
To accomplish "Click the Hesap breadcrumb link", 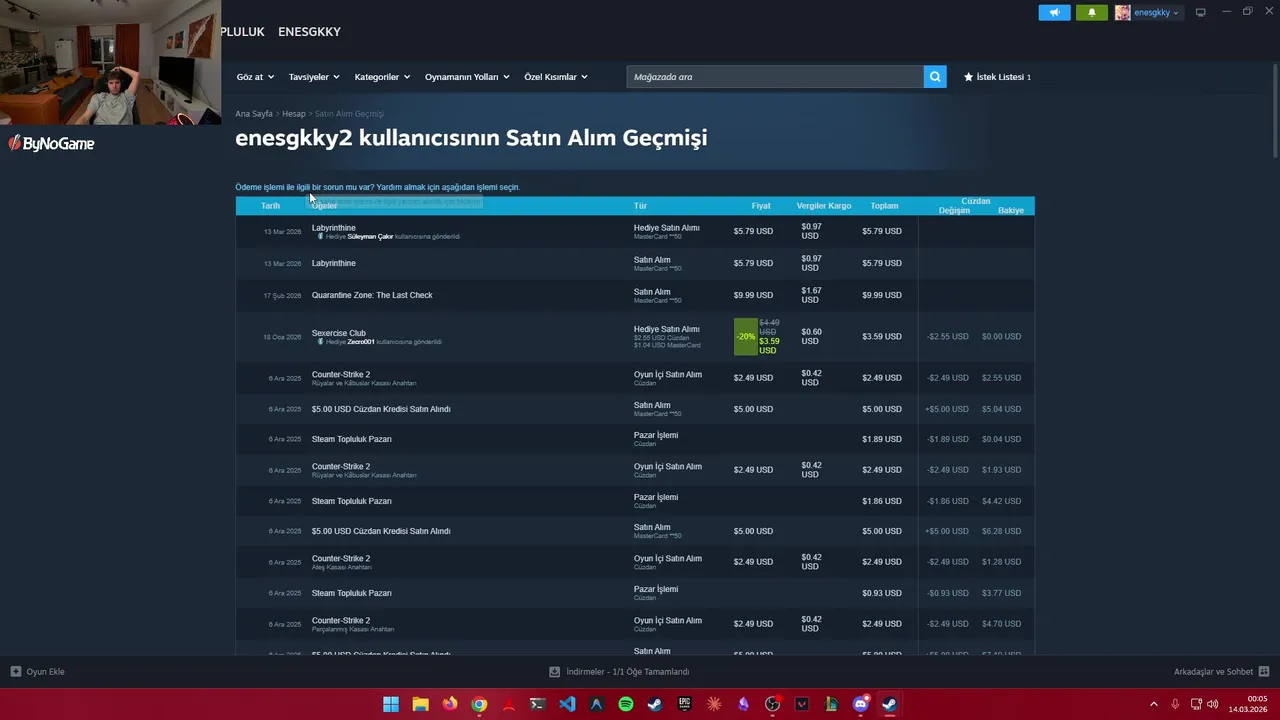I will pos(293,114).
